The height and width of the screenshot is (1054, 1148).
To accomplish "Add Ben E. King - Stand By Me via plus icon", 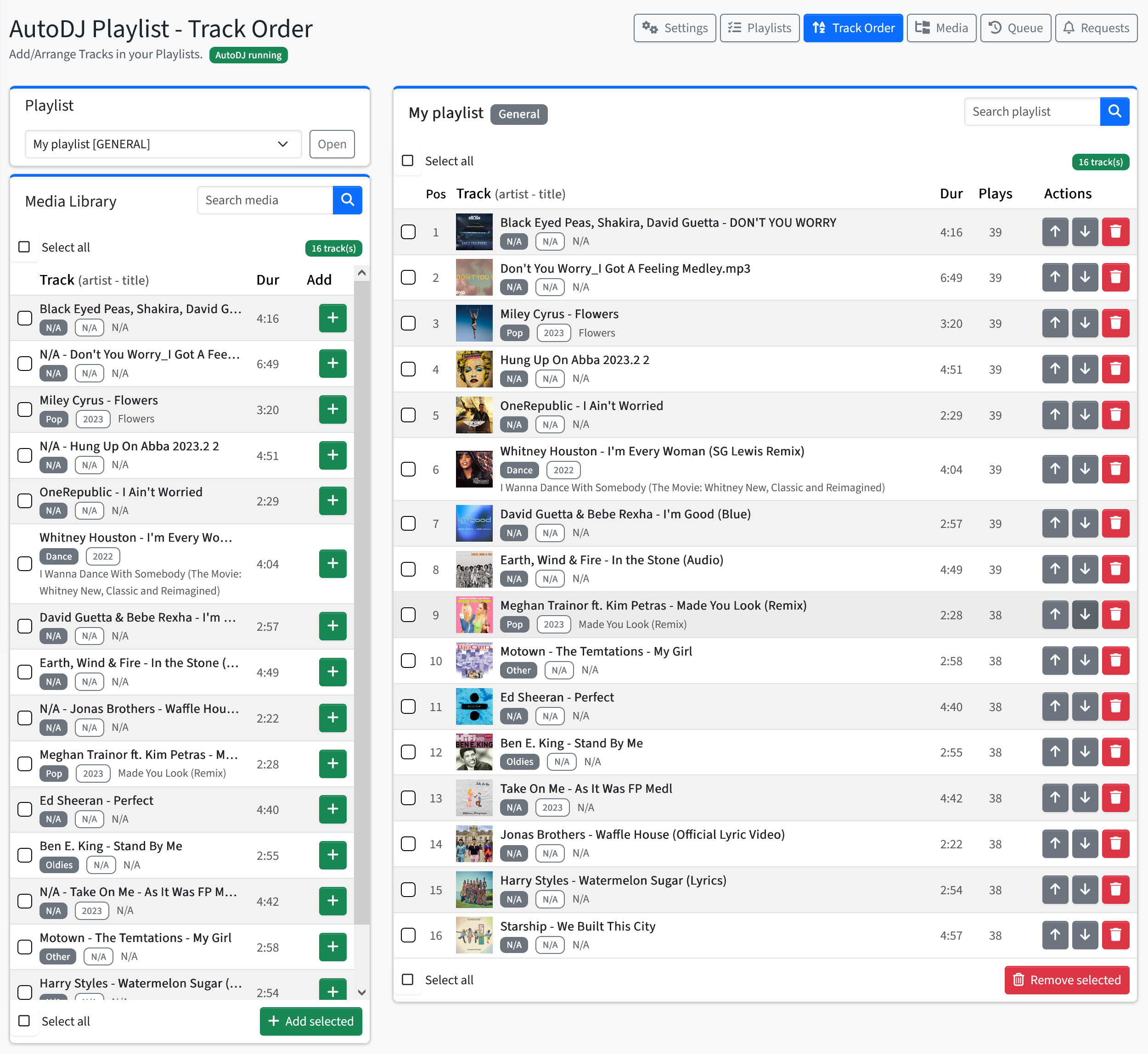I will [332, 854].
